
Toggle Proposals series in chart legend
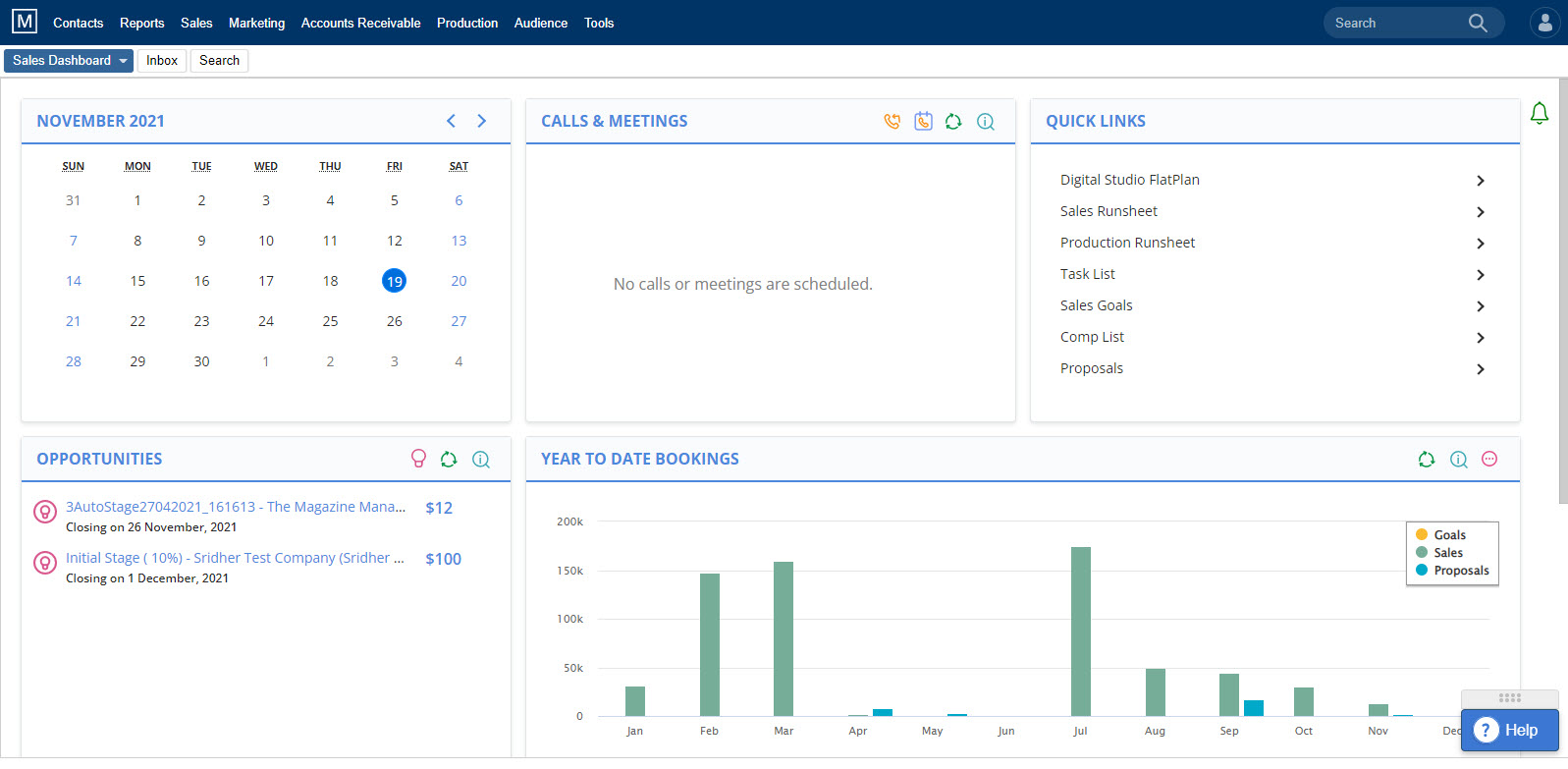click(1460, 571)
